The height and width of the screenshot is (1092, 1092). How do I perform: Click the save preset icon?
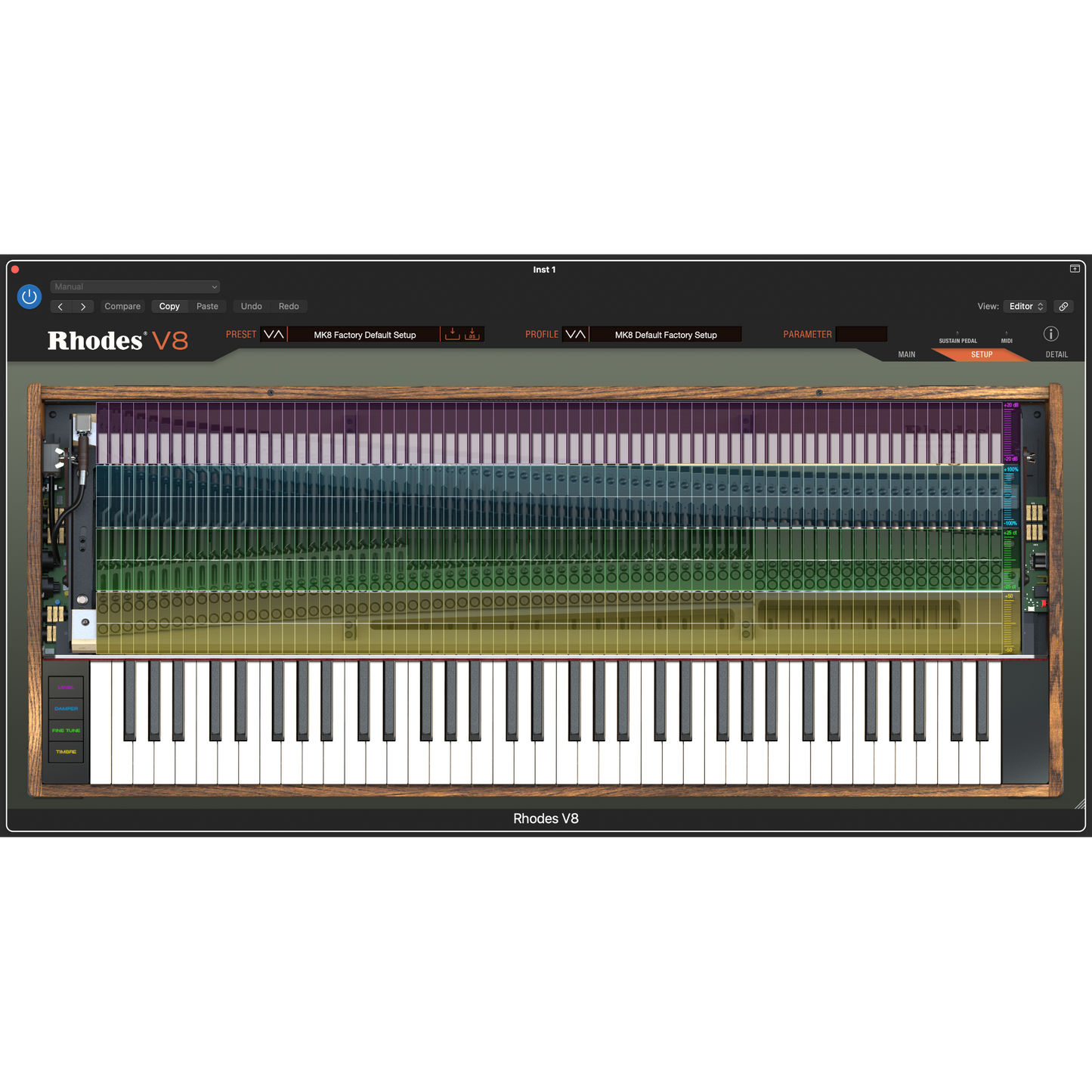pos(452,333)
